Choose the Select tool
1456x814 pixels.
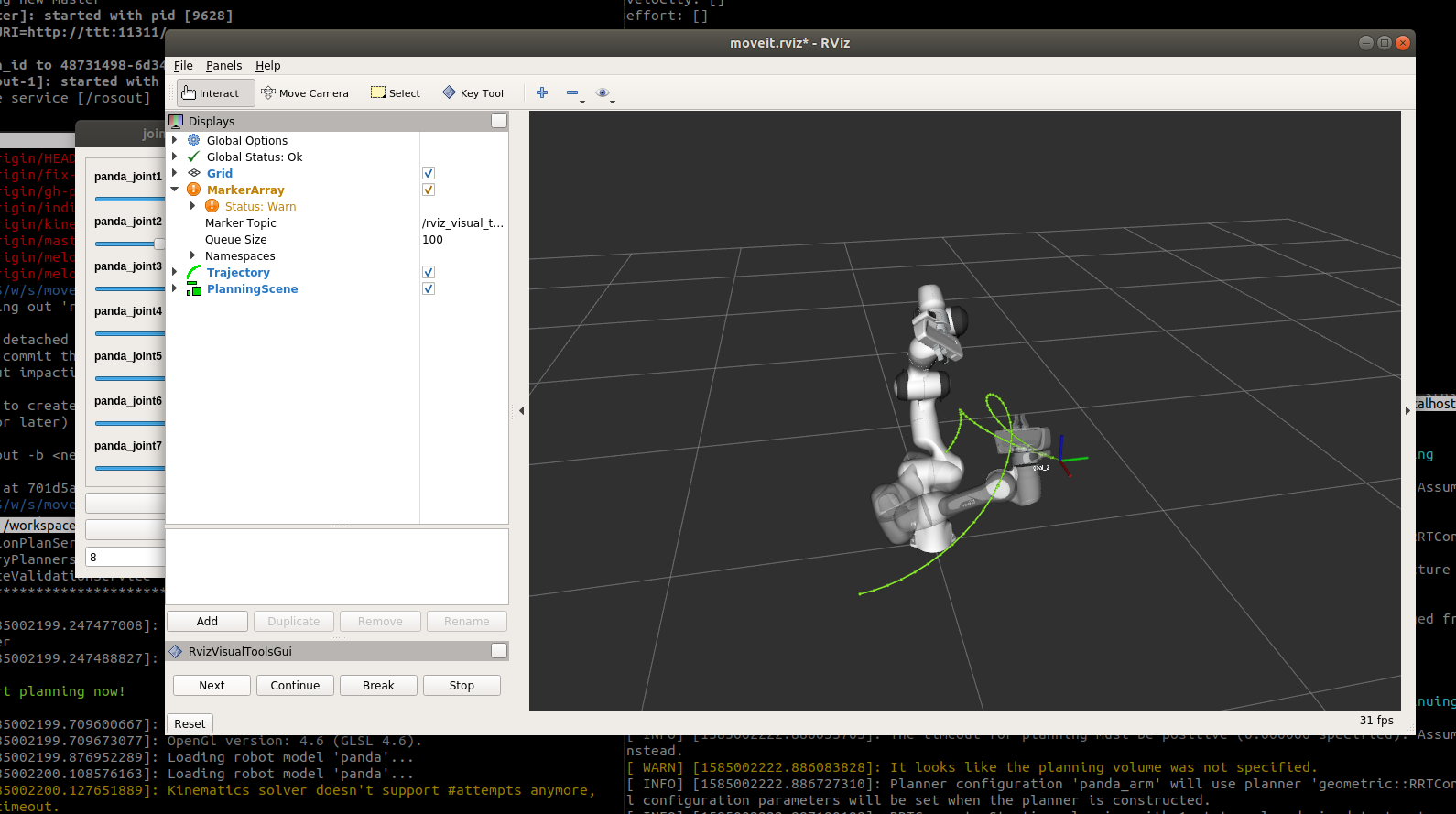pos(396,92)
